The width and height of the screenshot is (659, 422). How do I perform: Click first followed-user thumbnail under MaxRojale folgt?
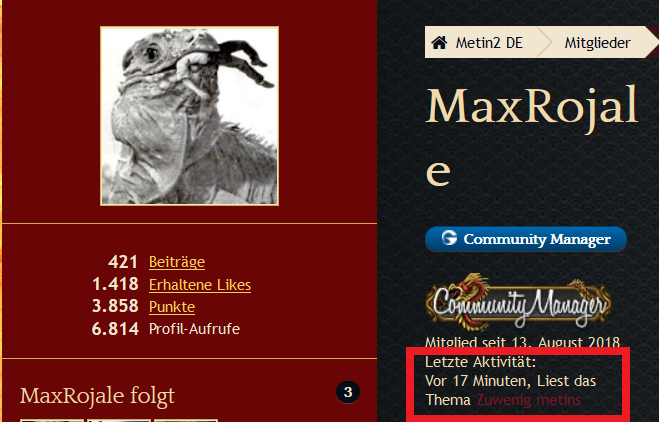52,420
